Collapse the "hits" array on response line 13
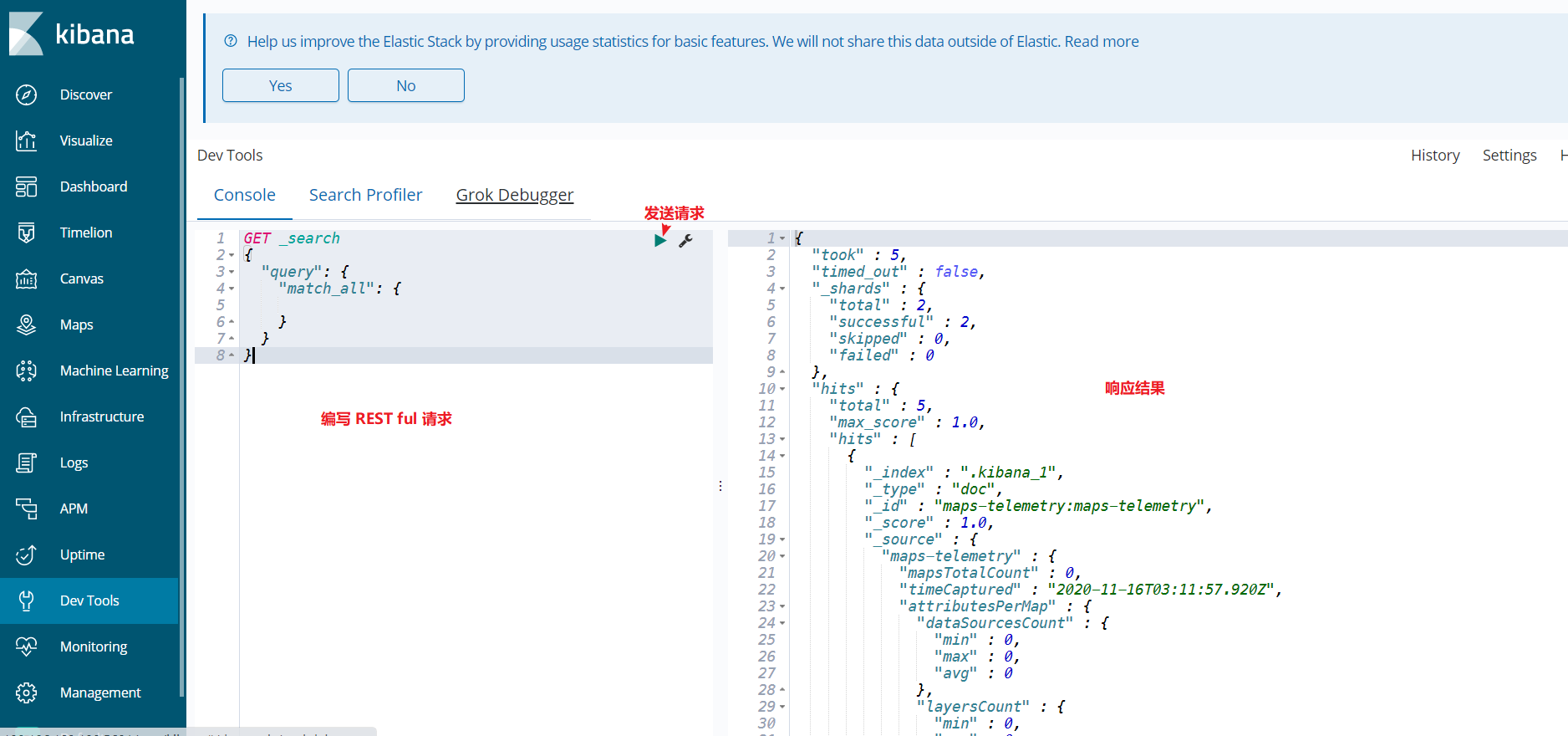 click(782, 439)
